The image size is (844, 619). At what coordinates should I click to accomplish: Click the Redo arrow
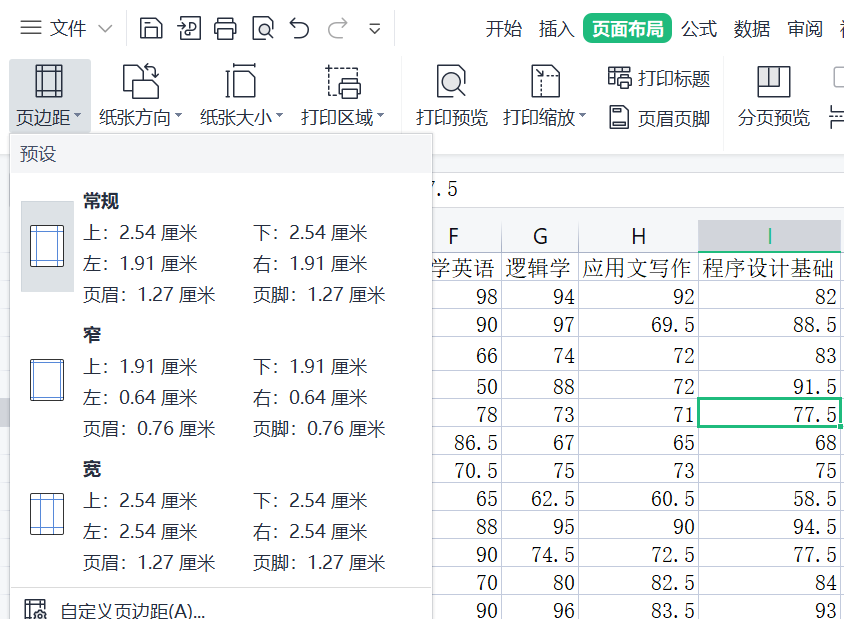pyautogui.click(x=337, y=28)
